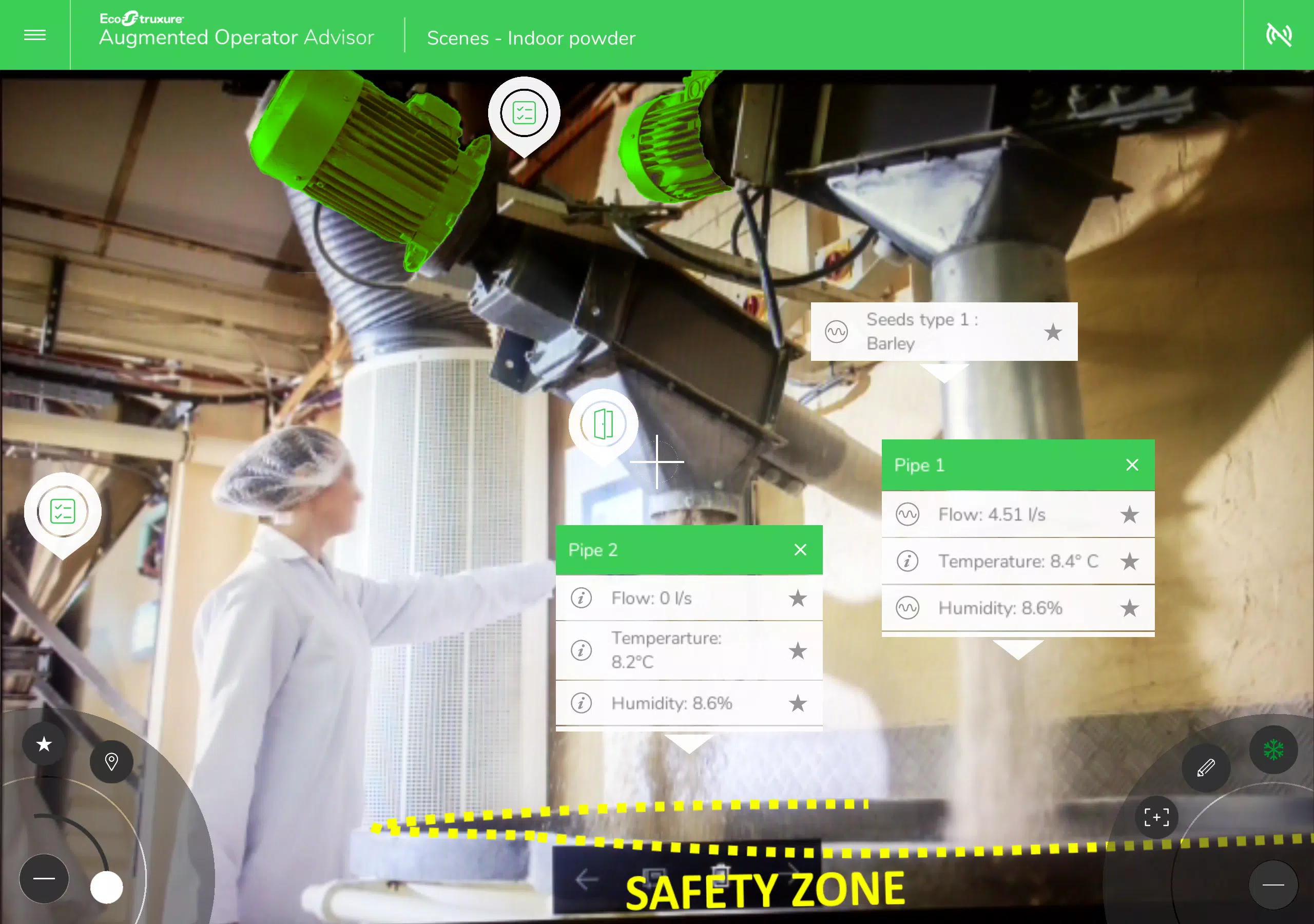
Task: Open the door marker near center
Action: 603,424
